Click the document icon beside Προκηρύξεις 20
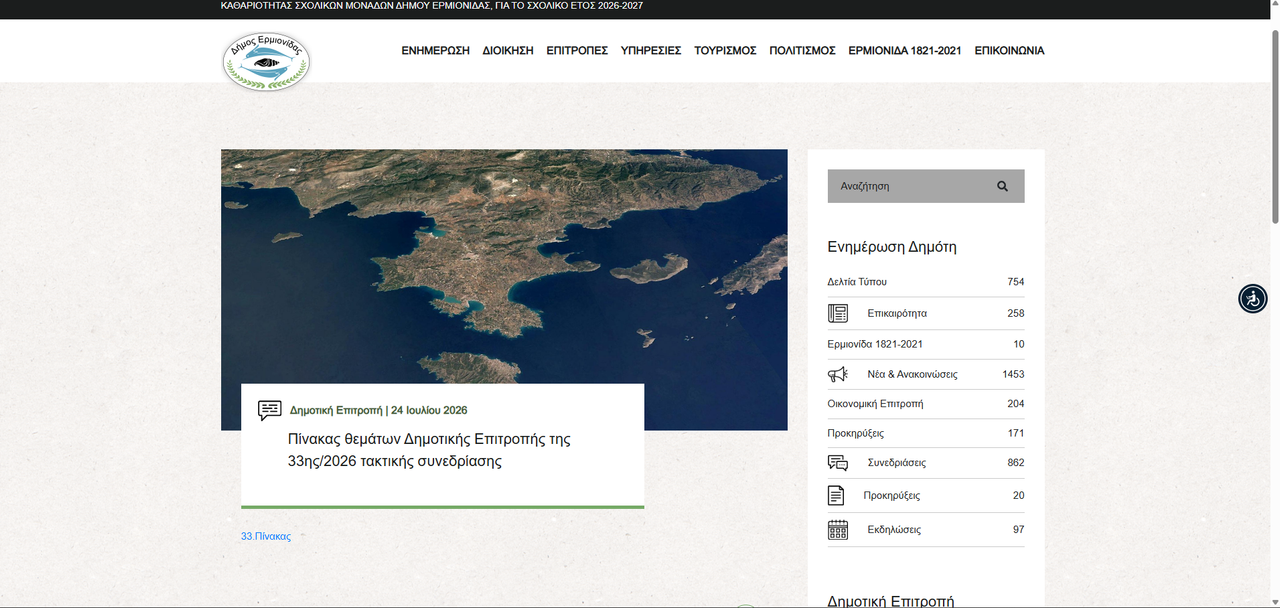The height and width of the screenshot is (608, 1280). click(836, 495)
